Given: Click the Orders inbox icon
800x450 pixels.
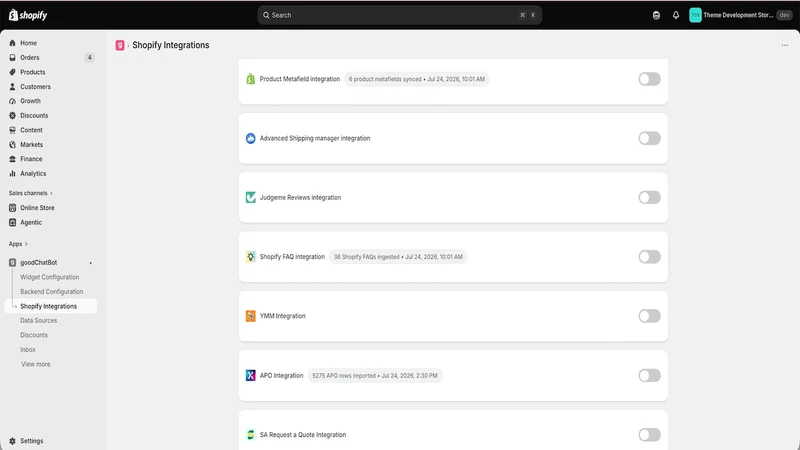Looking at the screenshot, I should (x=12, y=58).
